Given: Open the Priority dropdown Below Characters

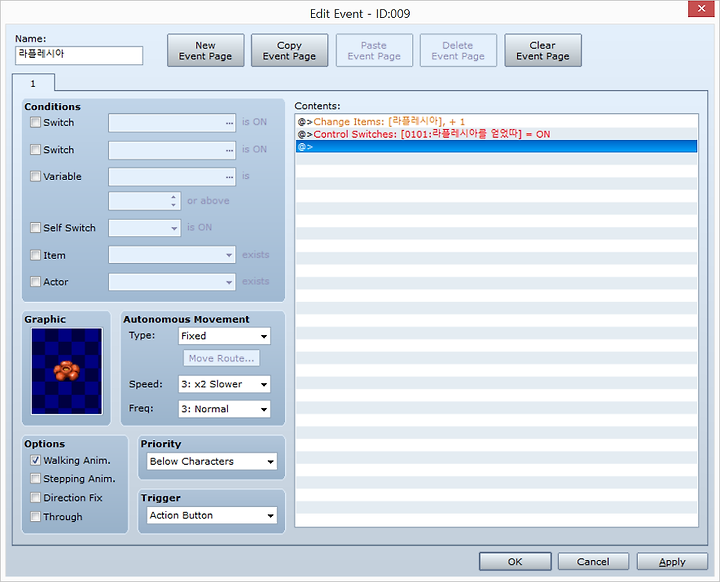Looking at the screenshot, I should (x=212, y=461).
